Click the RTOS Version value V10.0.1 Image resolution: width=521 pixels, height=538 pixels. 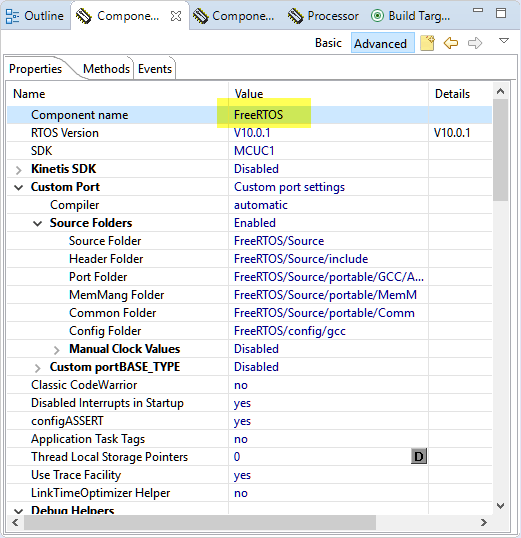coord(252,133)
